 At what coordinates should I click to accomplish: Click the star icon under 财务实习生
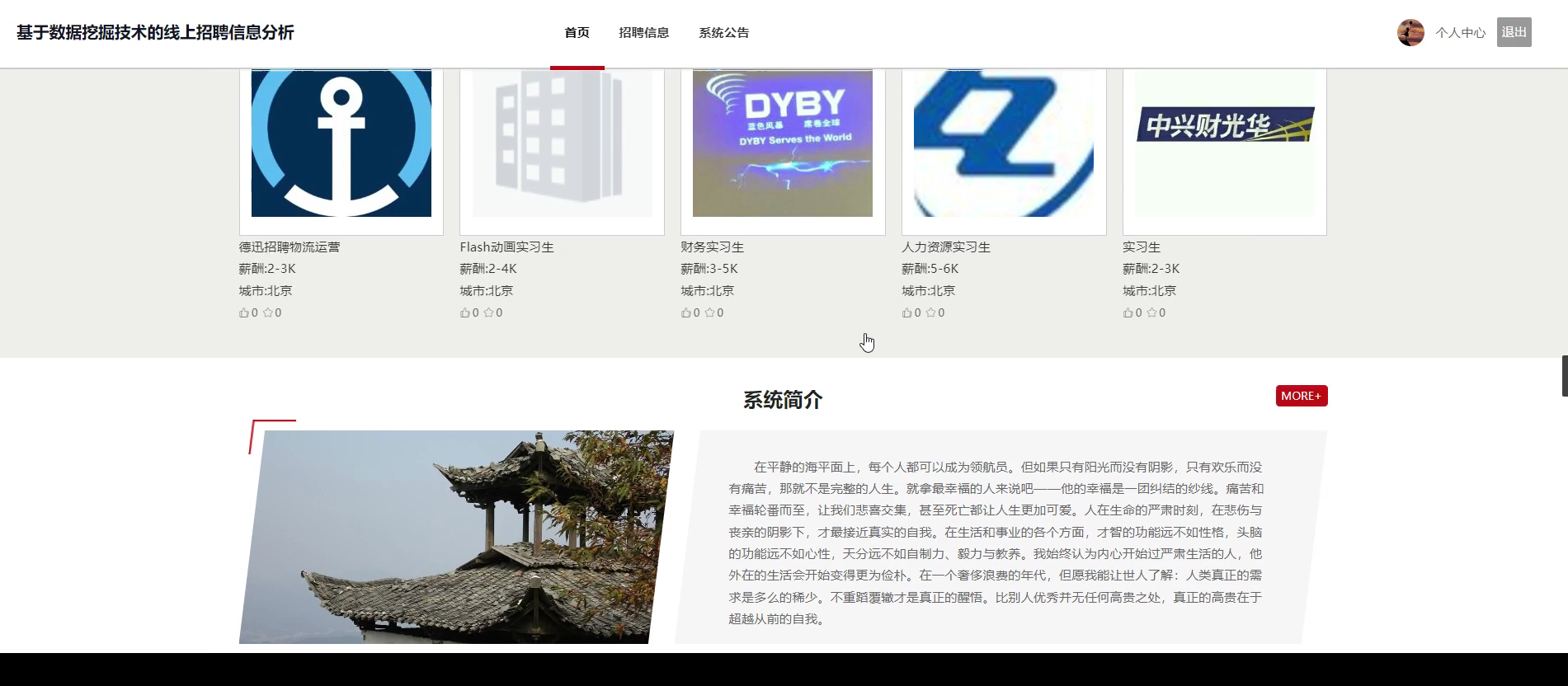point(709,313)
